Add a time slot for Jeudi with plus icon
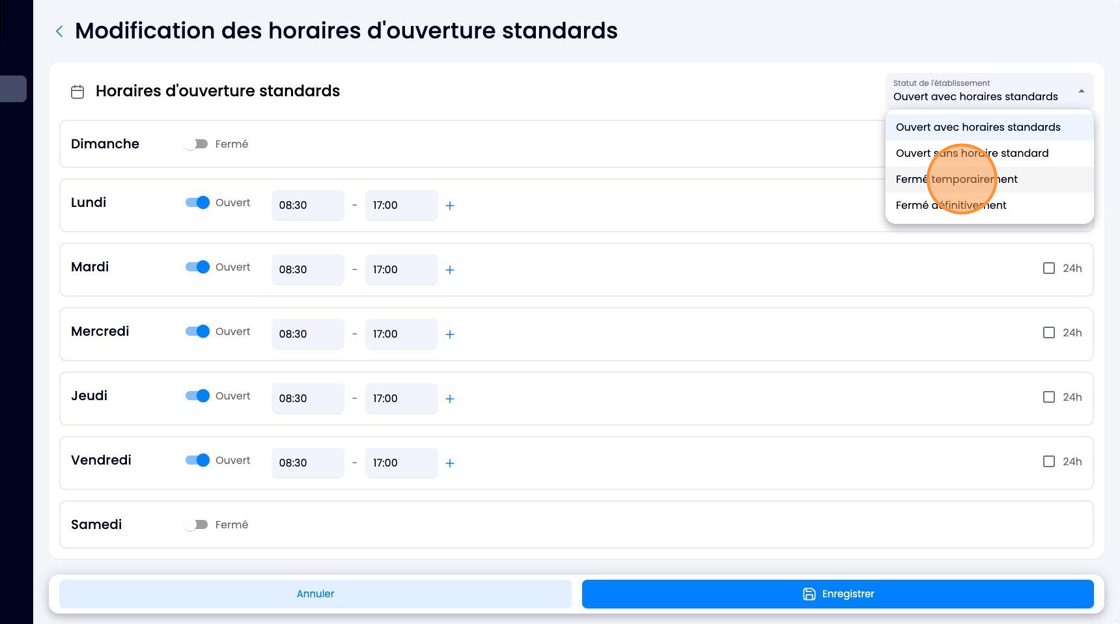This screenshot has height=624, width=1120. pos(450,398)
